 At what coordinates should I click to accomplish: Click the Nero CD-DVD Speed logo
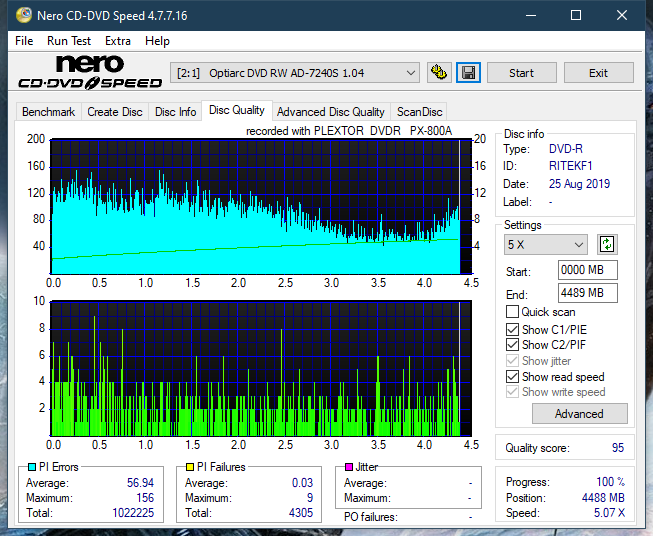(x=90, y=72)
